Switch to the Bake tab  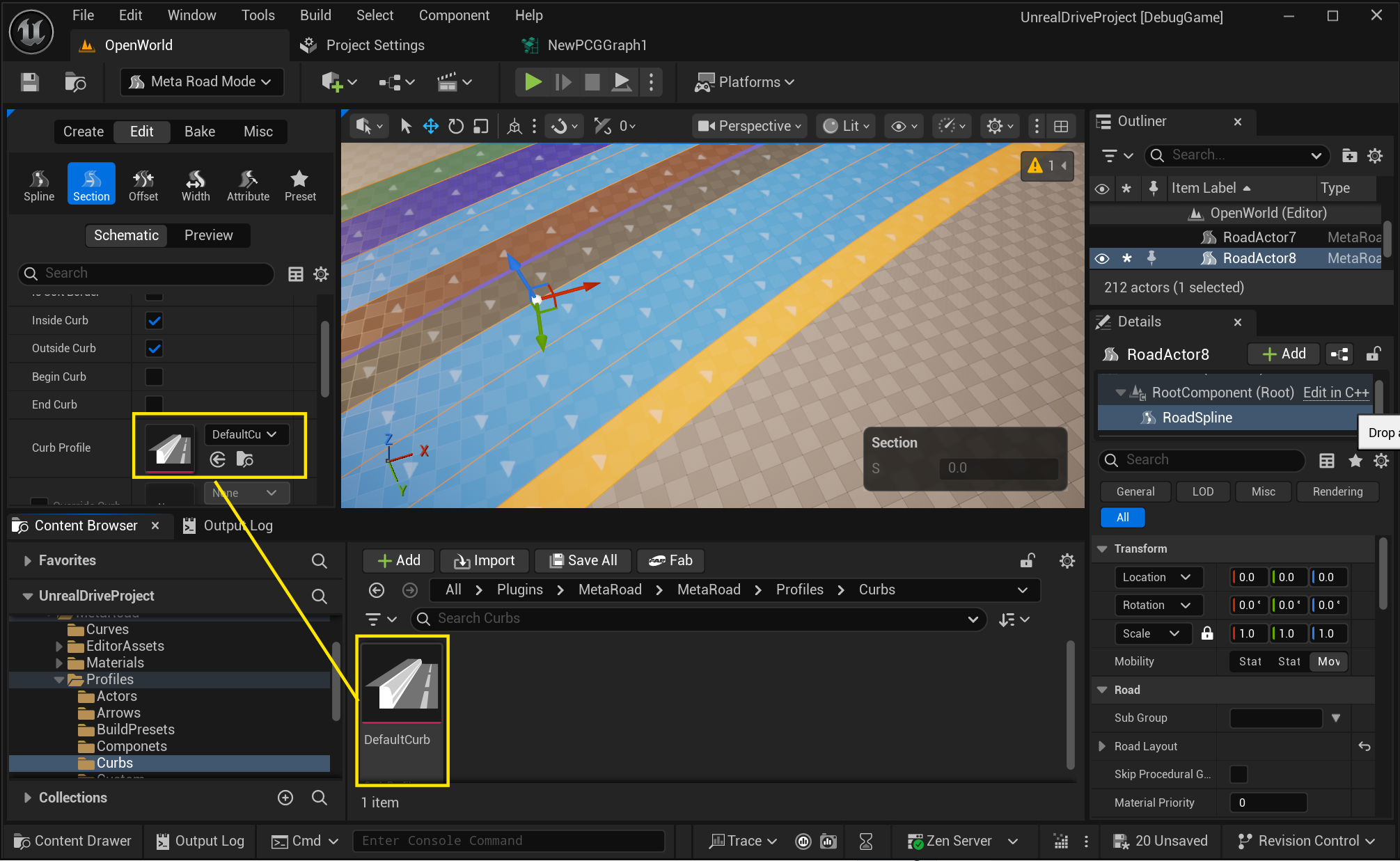click(200, 132)
